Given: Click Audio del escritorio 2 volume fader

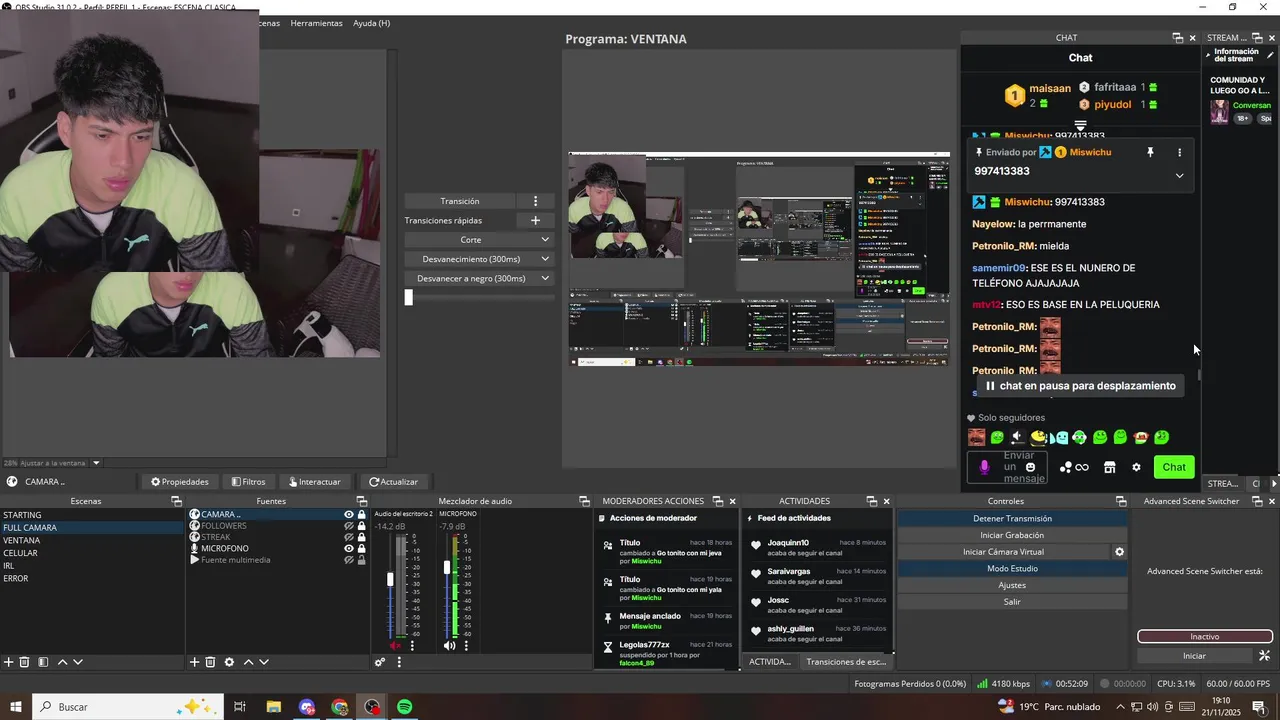Looking at the screenshot, I should click(x=390, y=579).
